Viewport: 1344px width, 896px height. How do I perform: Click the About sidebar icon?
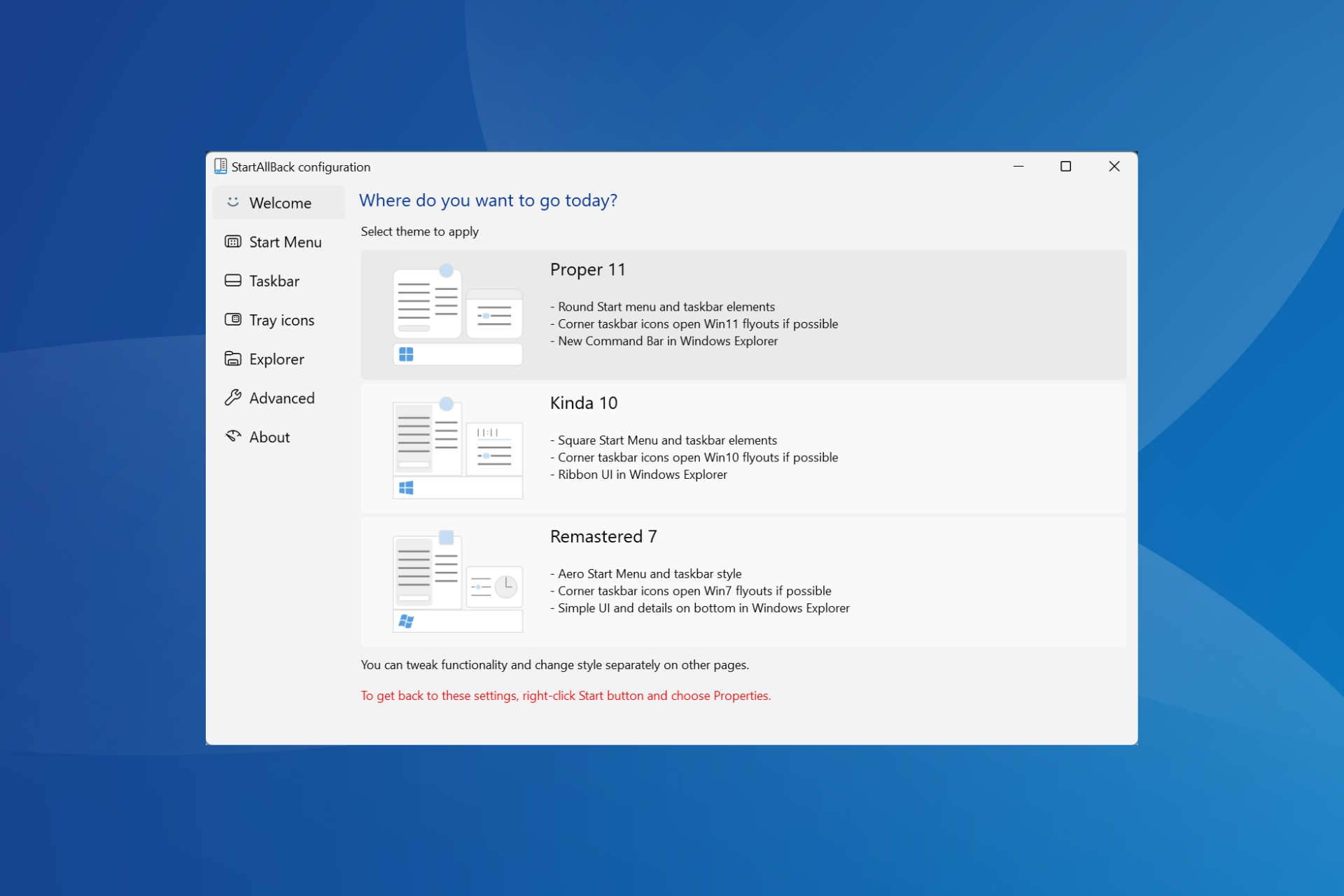[233, 436]
